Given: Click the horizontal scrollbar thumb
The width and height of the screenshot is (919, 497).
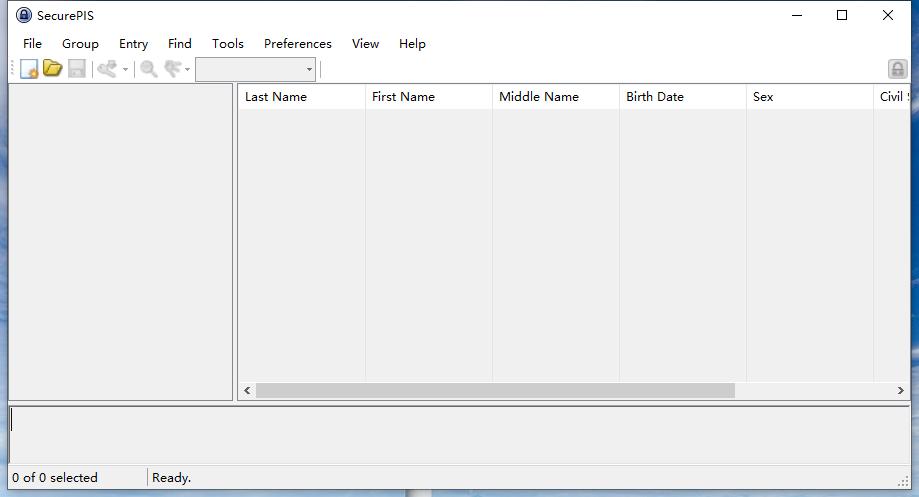Looking at the screenshot, I should [x=495, y=391].
